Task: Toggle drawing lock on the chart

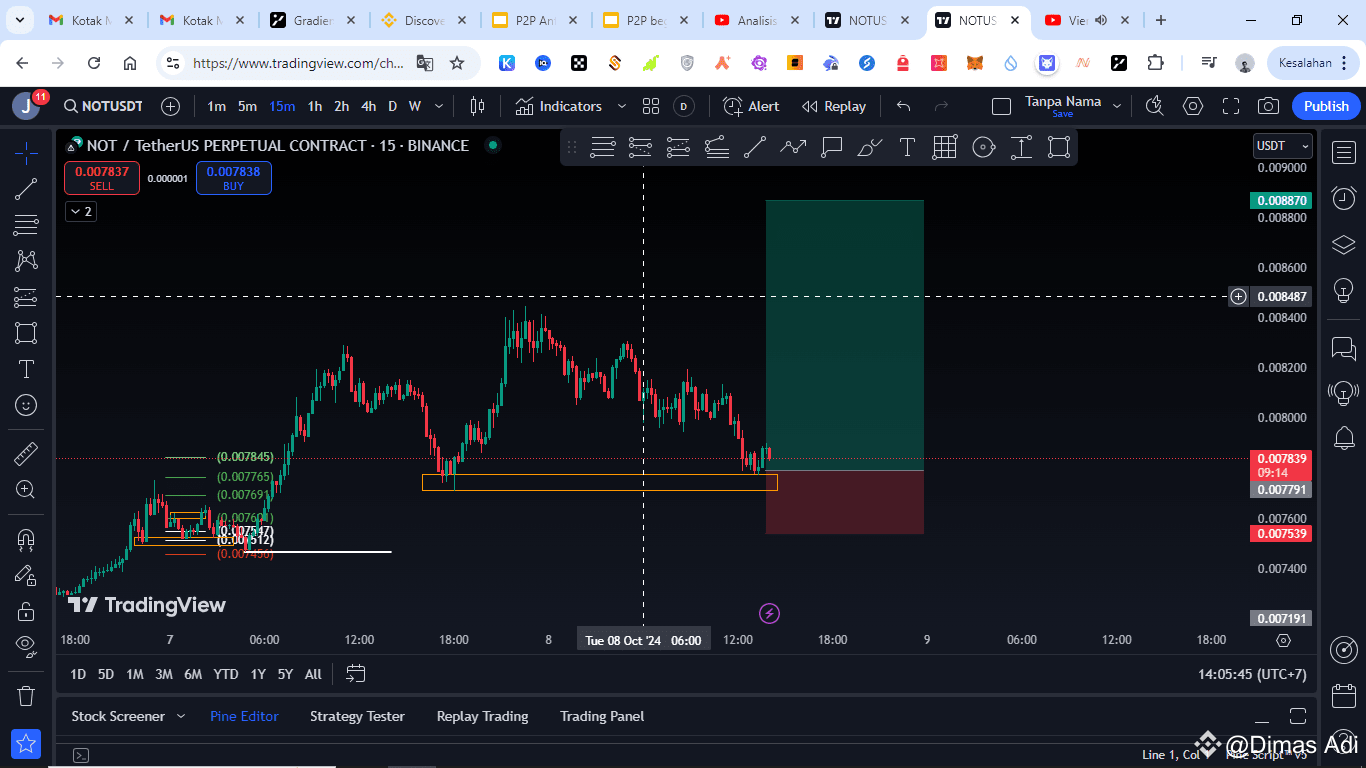Action: point(26,610)
